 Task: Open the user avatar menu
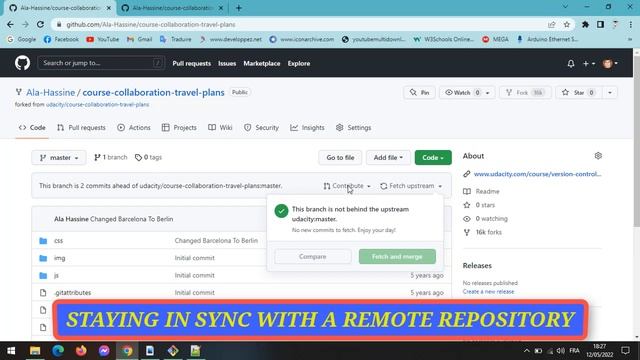(x=610, y=64)
